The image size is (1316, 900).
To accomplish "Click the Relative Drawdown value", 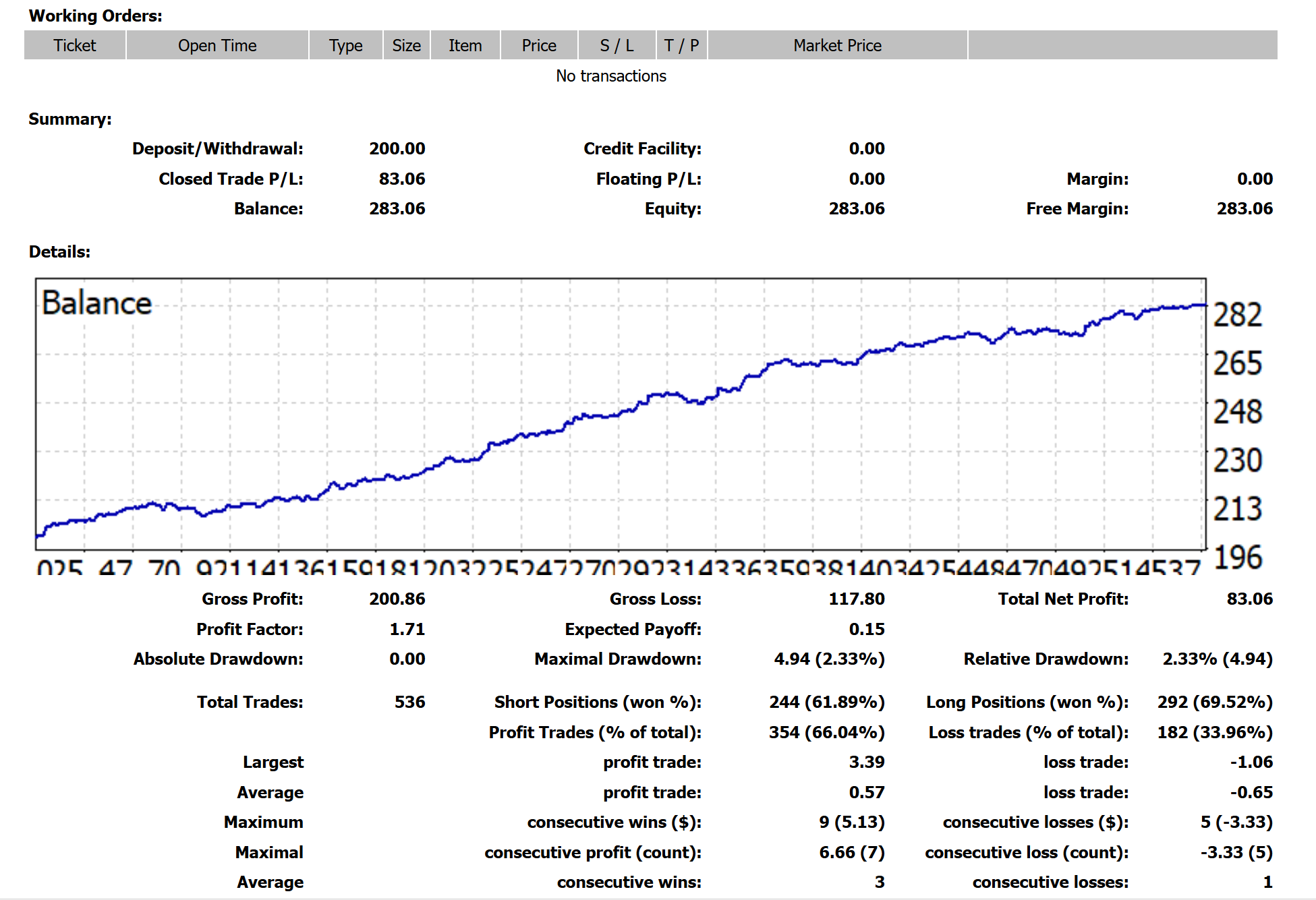I will pyautogui.click(x=1217, y=659).
